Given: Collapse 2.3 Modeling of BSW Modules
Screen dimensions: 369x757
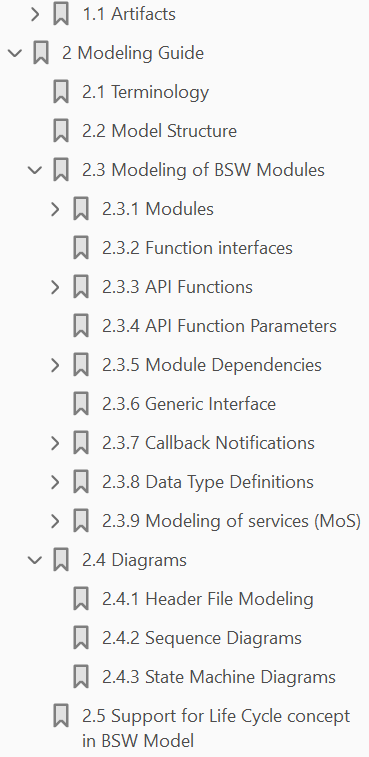Looking at the screenshot, I should [35, 170].
